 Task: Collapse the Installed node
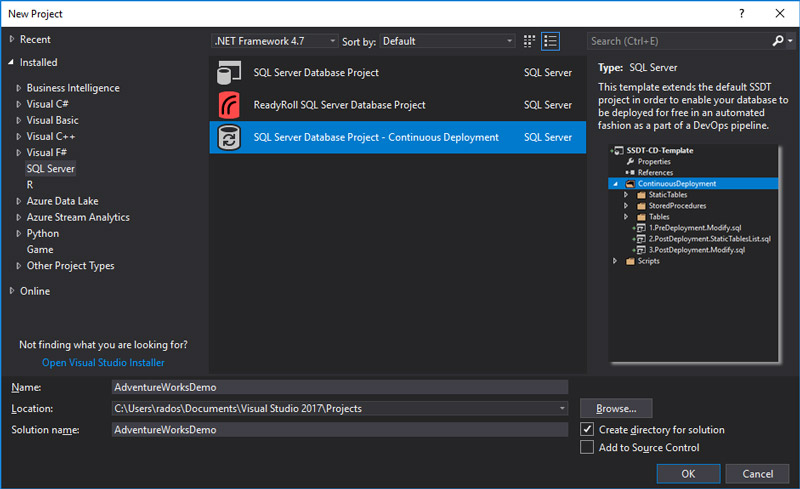11,62
